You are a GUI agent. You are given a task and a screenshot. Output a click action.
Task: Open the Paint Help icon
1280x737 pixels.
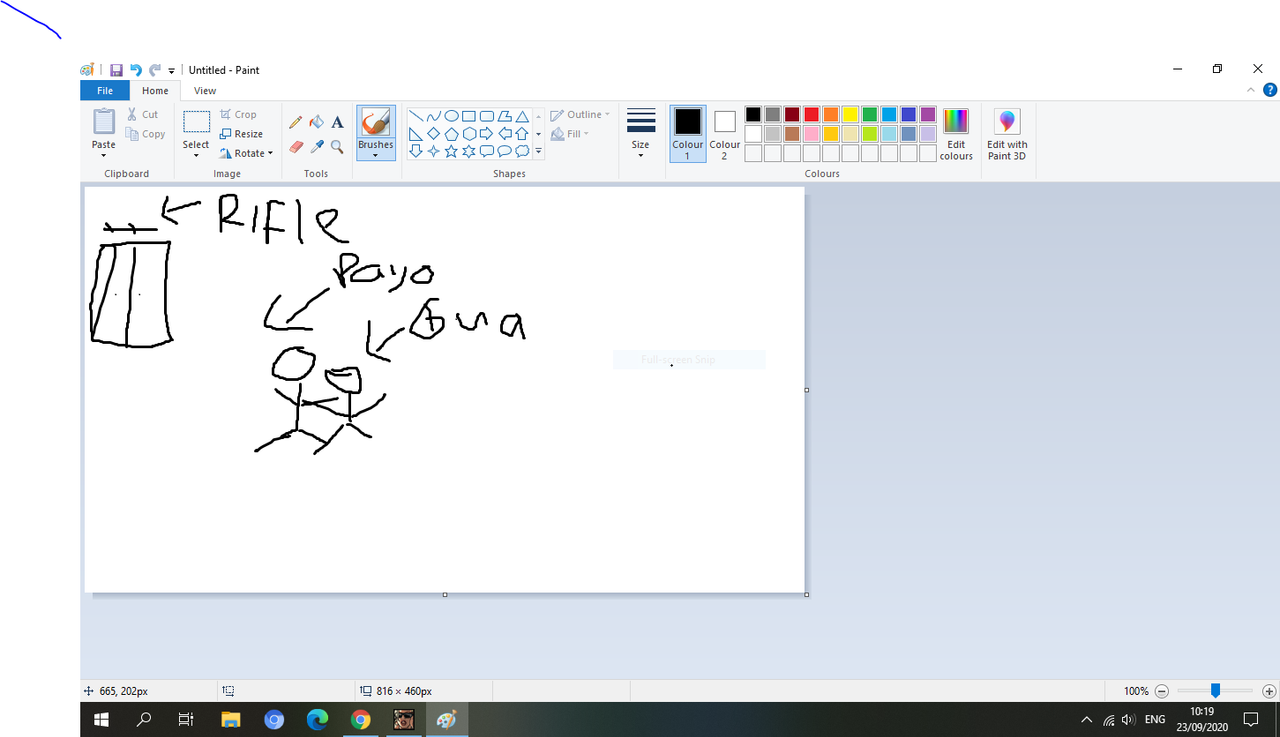coord(1270,90)
